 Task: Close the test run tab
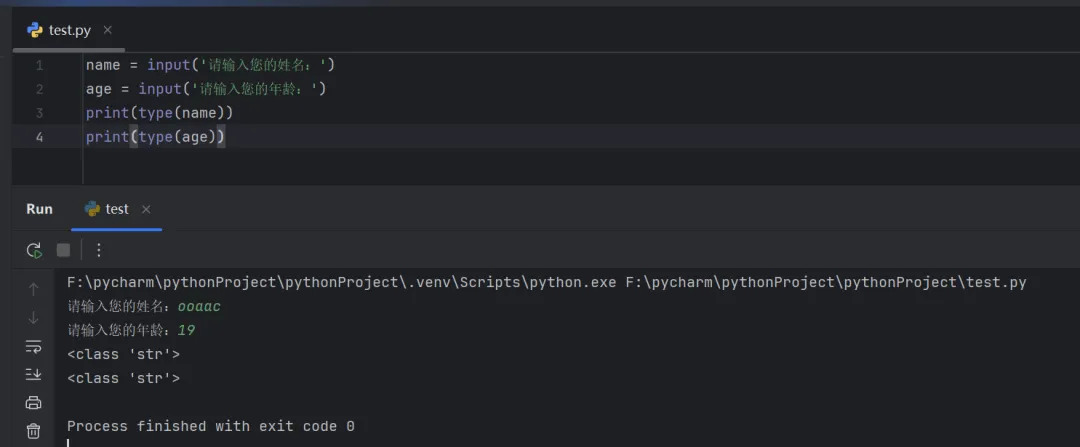click(x=146, y=209)
